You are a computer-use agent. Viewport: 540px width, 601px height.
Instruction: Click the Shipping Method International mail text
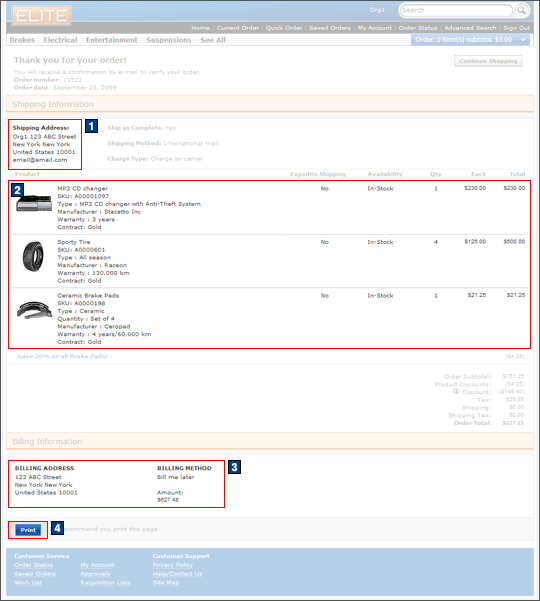(x=163, y=143)
